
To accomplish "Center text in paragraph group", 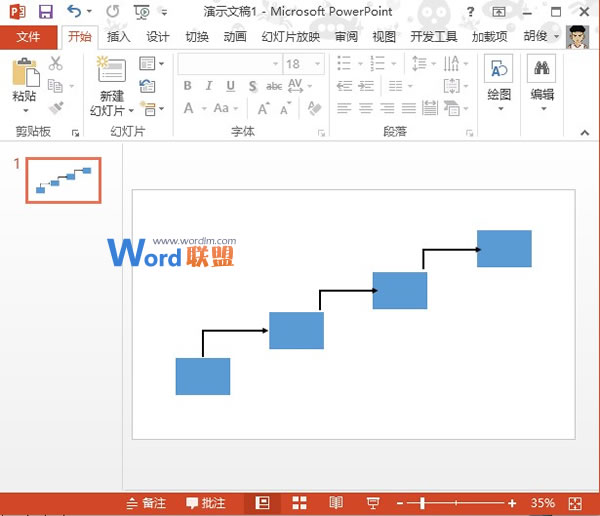I will (x=365, y=109).
